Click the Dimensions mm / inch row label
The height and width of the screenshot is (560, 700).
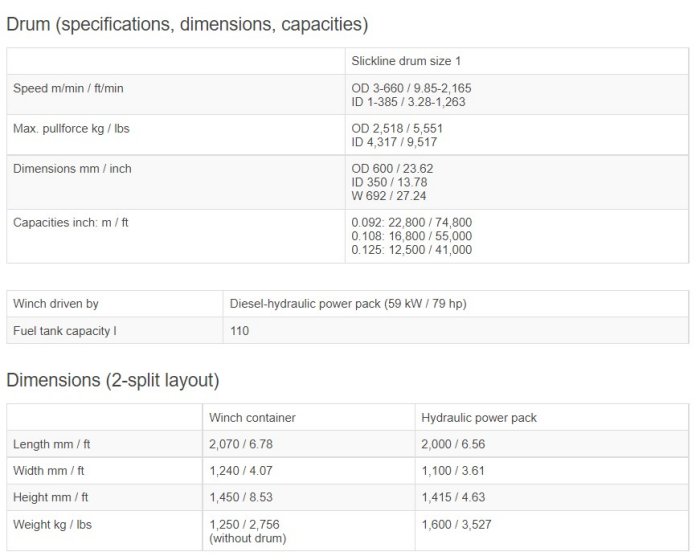coord(72,168)
